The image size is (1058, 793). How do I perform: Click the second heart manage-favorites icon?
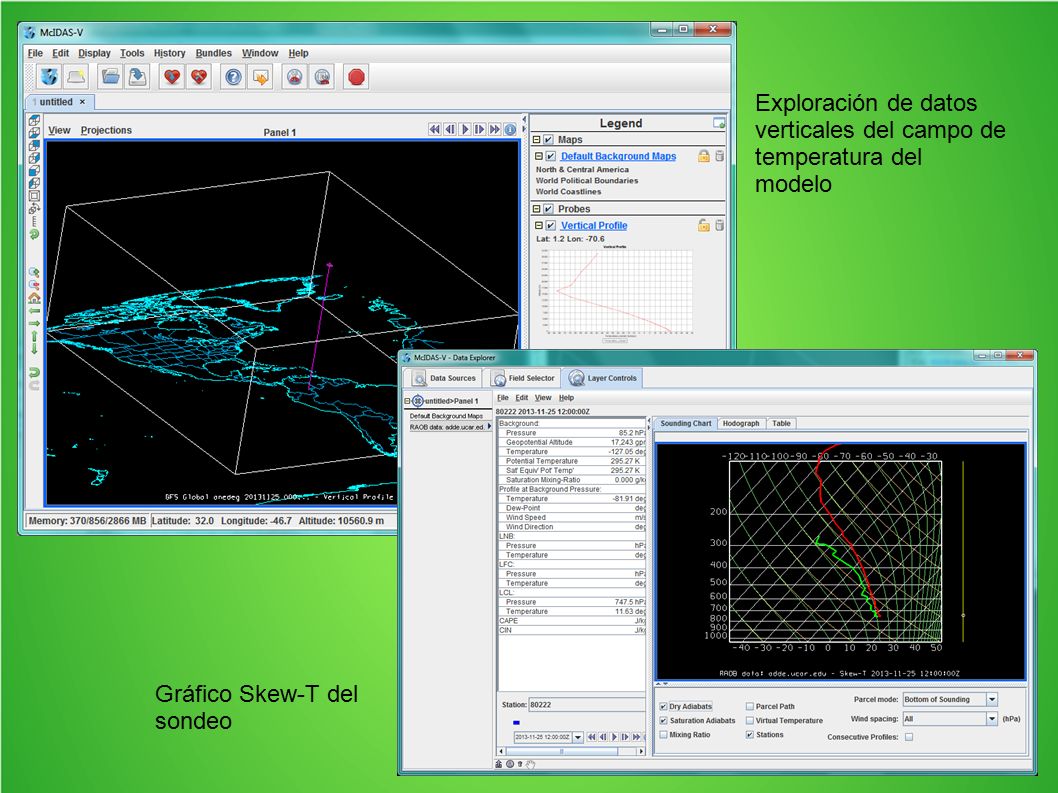click(x=199, y=77)
